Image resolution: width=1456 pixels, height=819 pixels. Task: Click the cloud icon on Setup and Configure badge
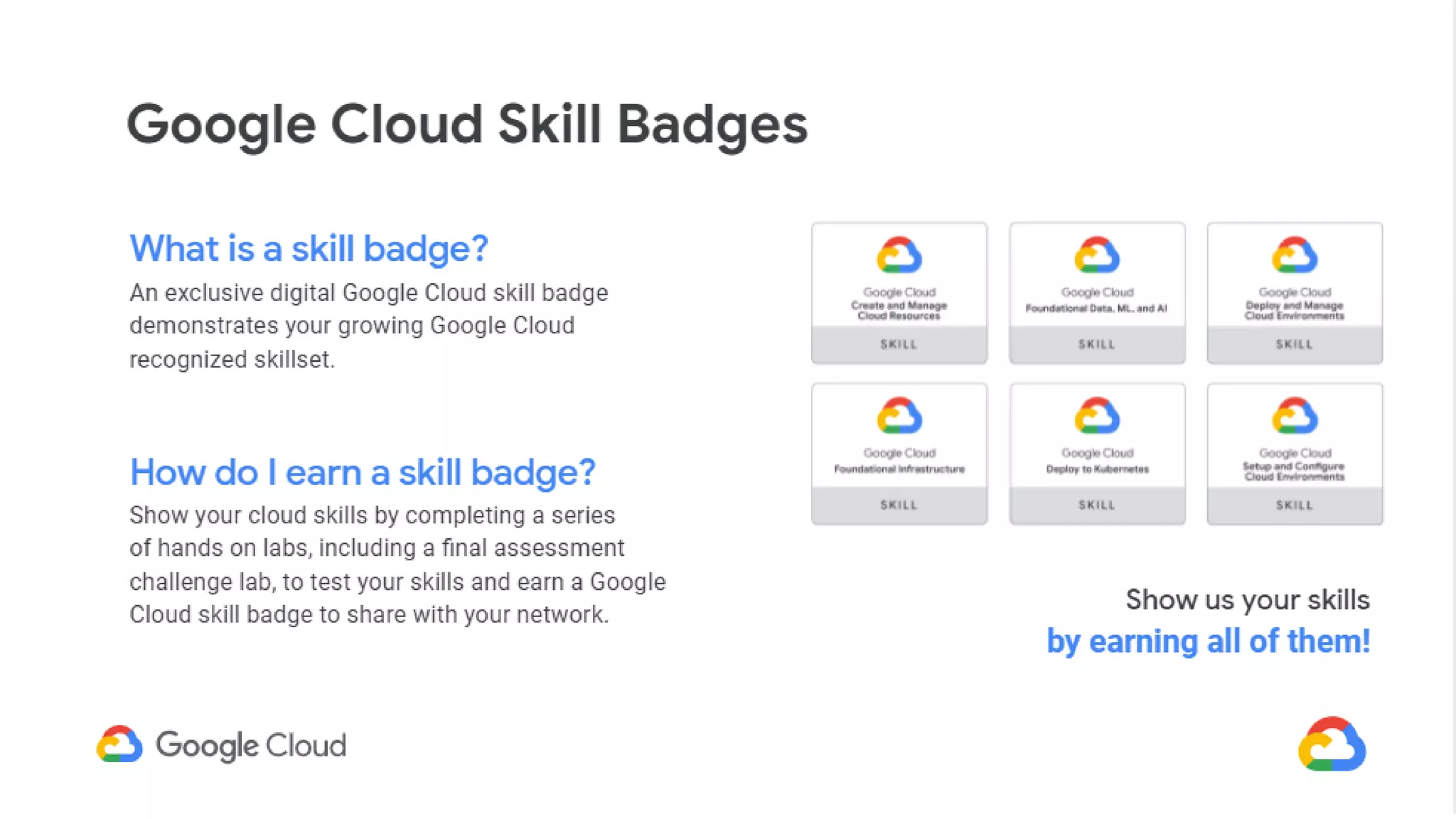(x=1295, y=416)
